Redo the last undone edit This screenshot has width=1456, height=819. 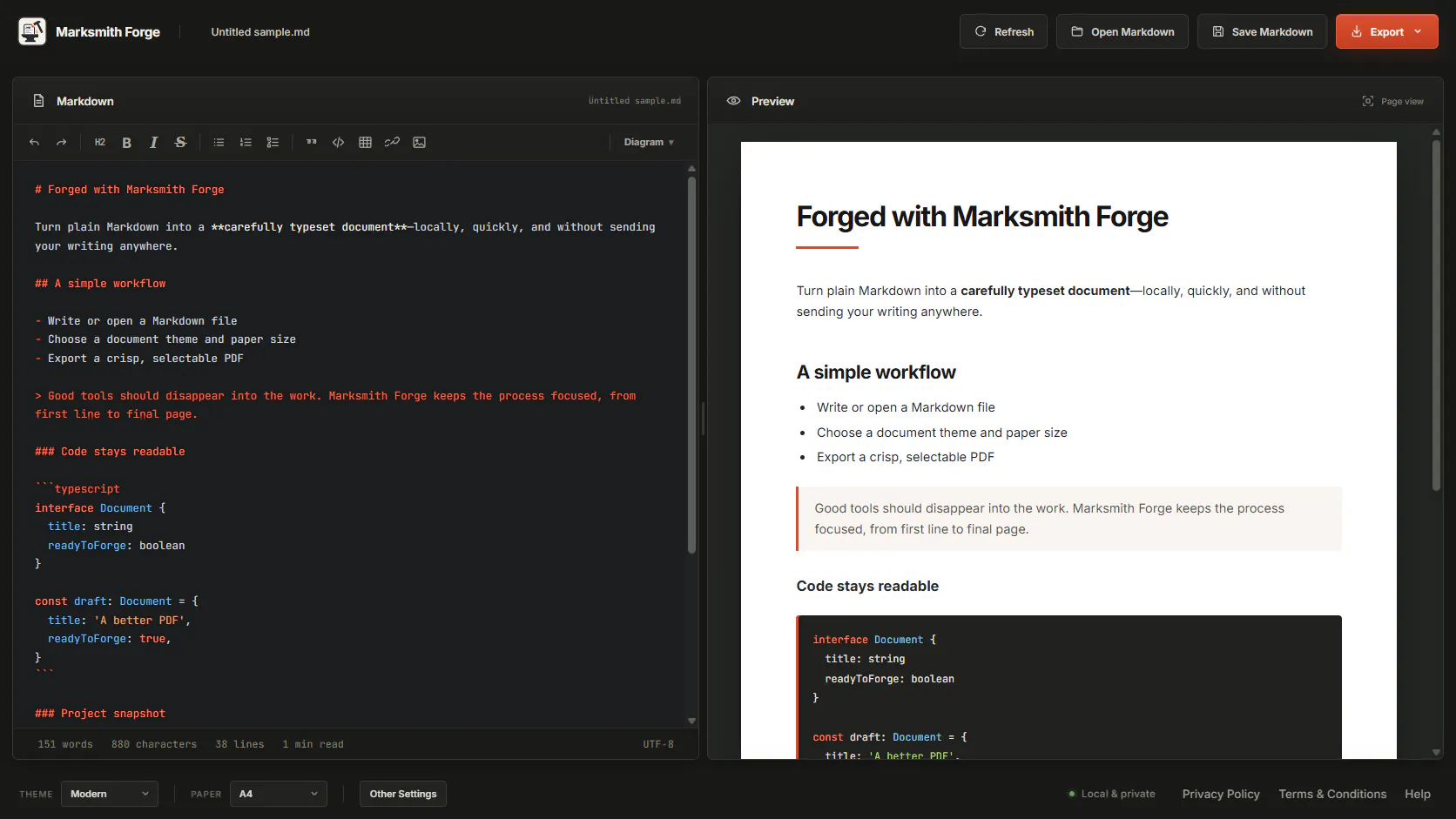pos(61,142)
